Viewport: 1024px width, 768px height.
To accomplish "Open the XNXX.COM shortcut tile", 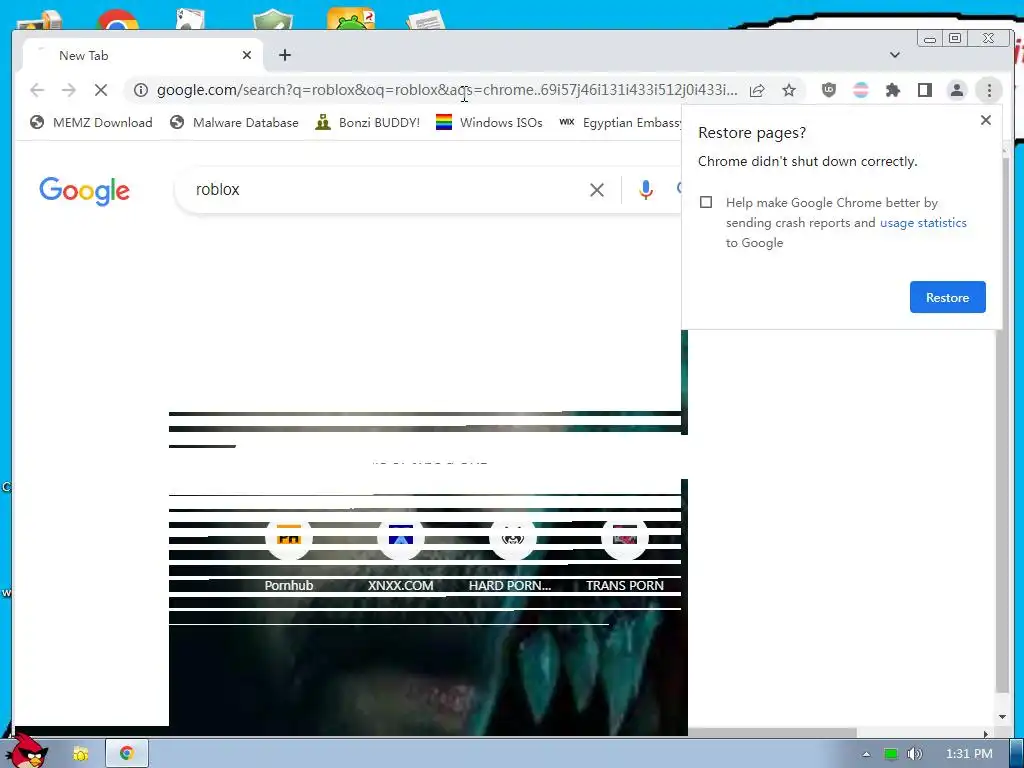I will coord(400,555).
